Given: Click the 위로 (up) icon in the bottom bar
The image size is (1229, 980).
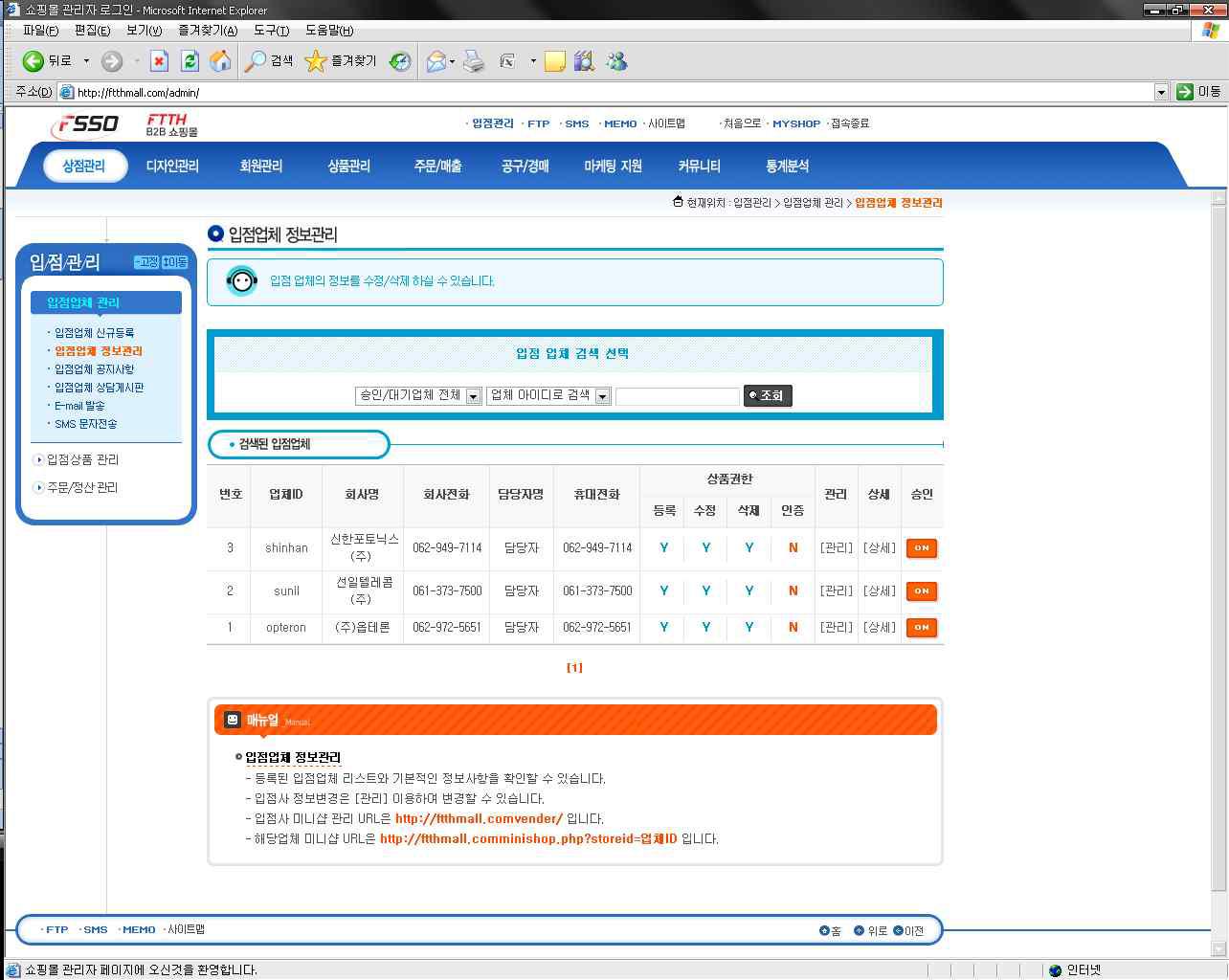Looking at the screenshot, I should point(859,930).
